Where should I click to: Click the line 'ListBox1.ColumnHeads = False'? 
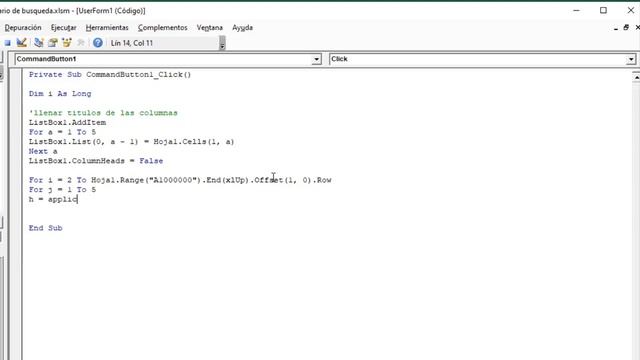[96, 161]
